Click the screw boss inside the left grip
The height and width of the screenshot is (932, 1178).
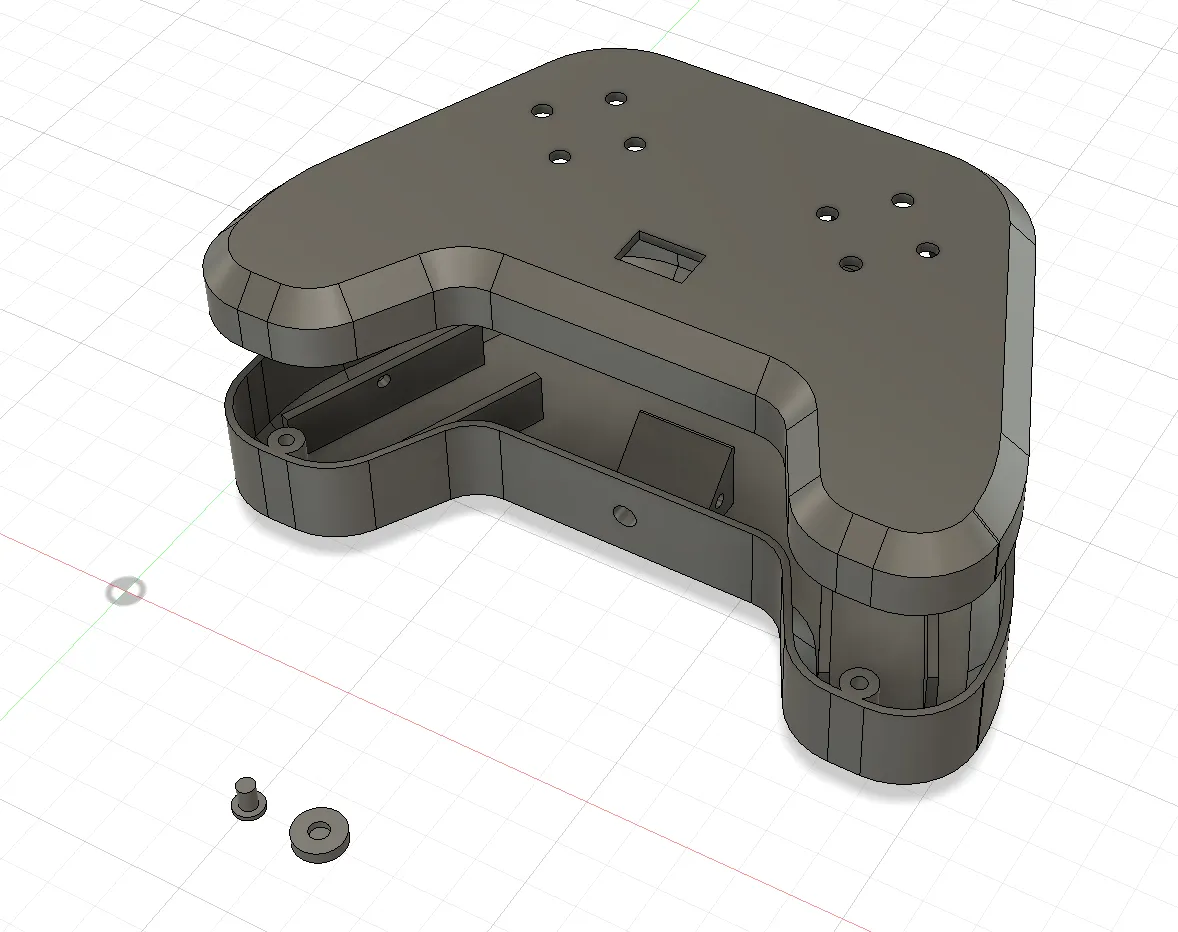(289, 439)
